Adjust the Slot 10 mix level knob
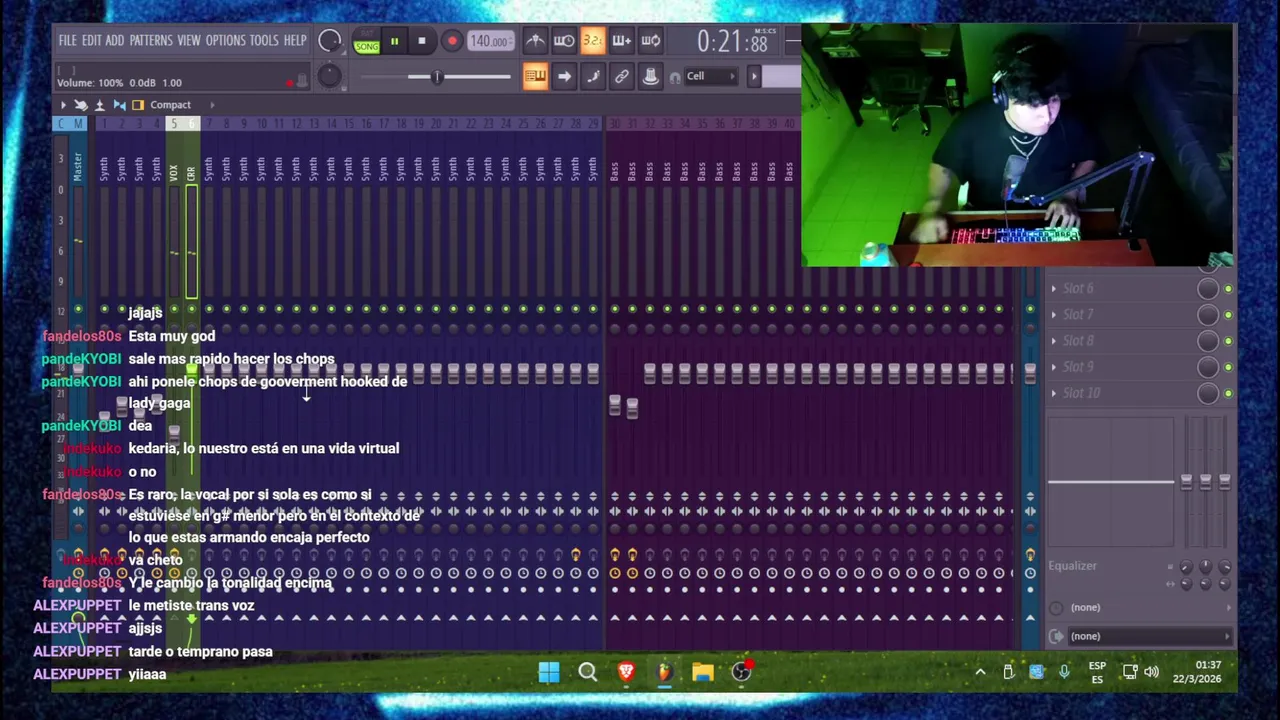1280x720 pixels. point(1208,393)
